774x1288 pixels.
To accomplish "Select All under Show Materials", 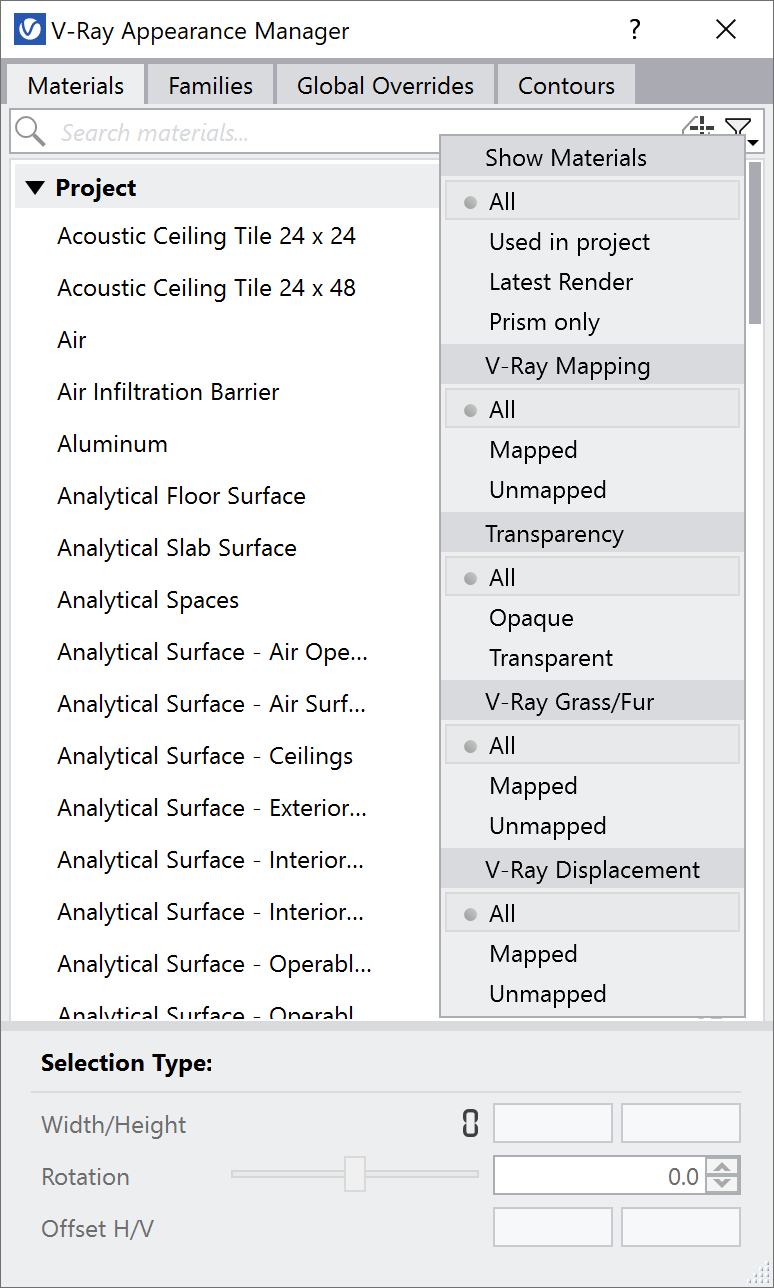I will (x=592, y=201).
